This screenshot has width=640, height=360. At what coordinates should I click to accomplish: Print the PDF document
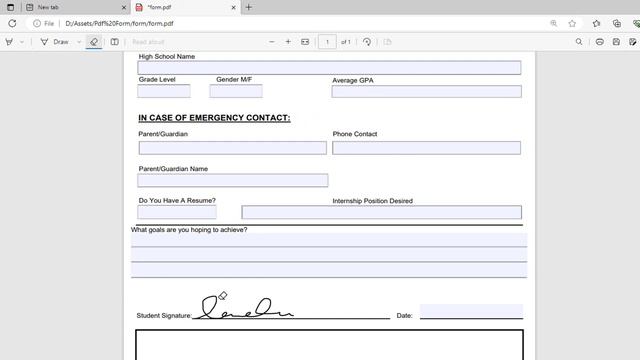tap(600, 42)
